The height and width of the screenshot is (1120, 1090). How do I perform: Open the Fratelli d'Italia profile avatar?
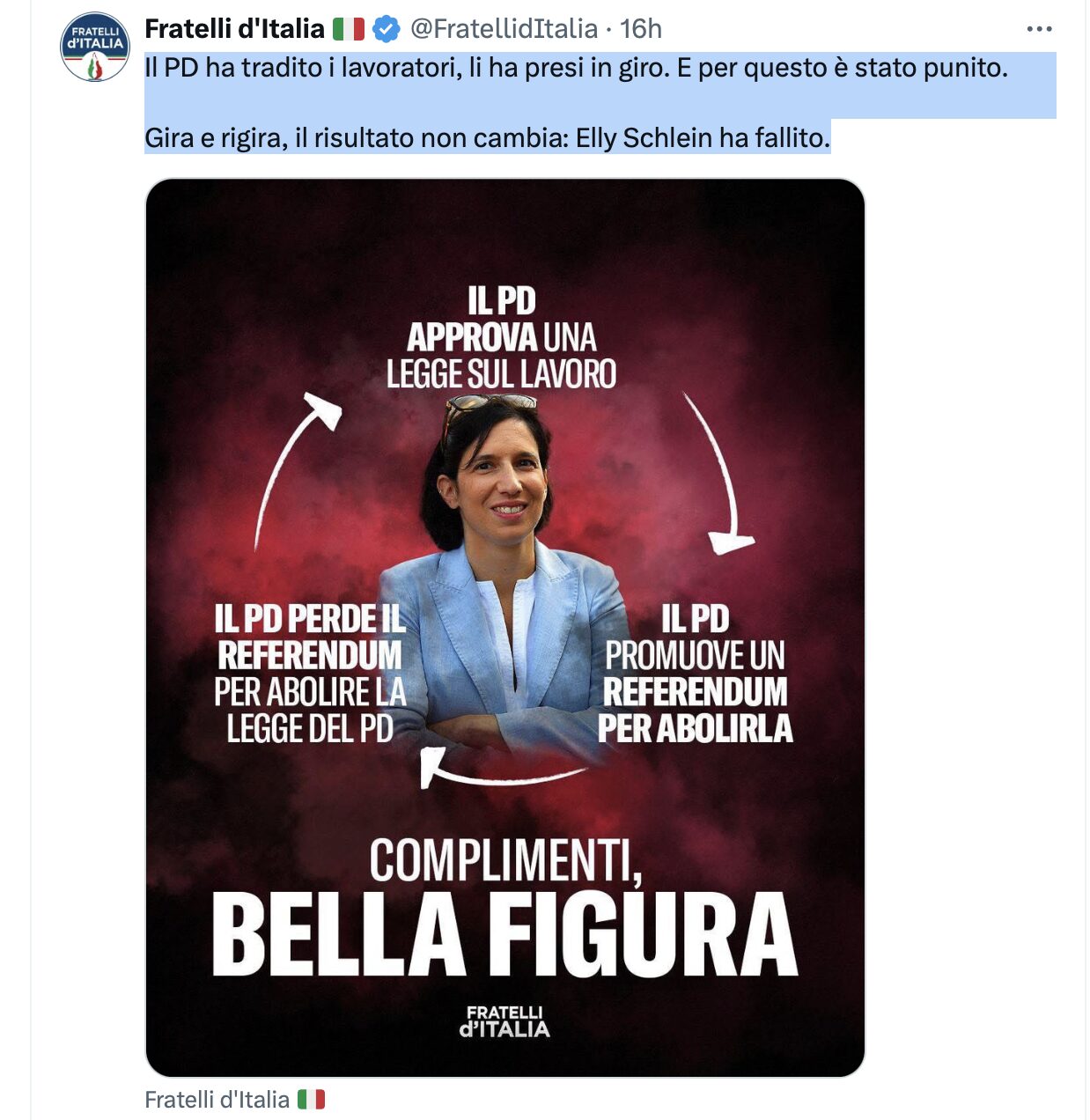[x=94, y=48]
